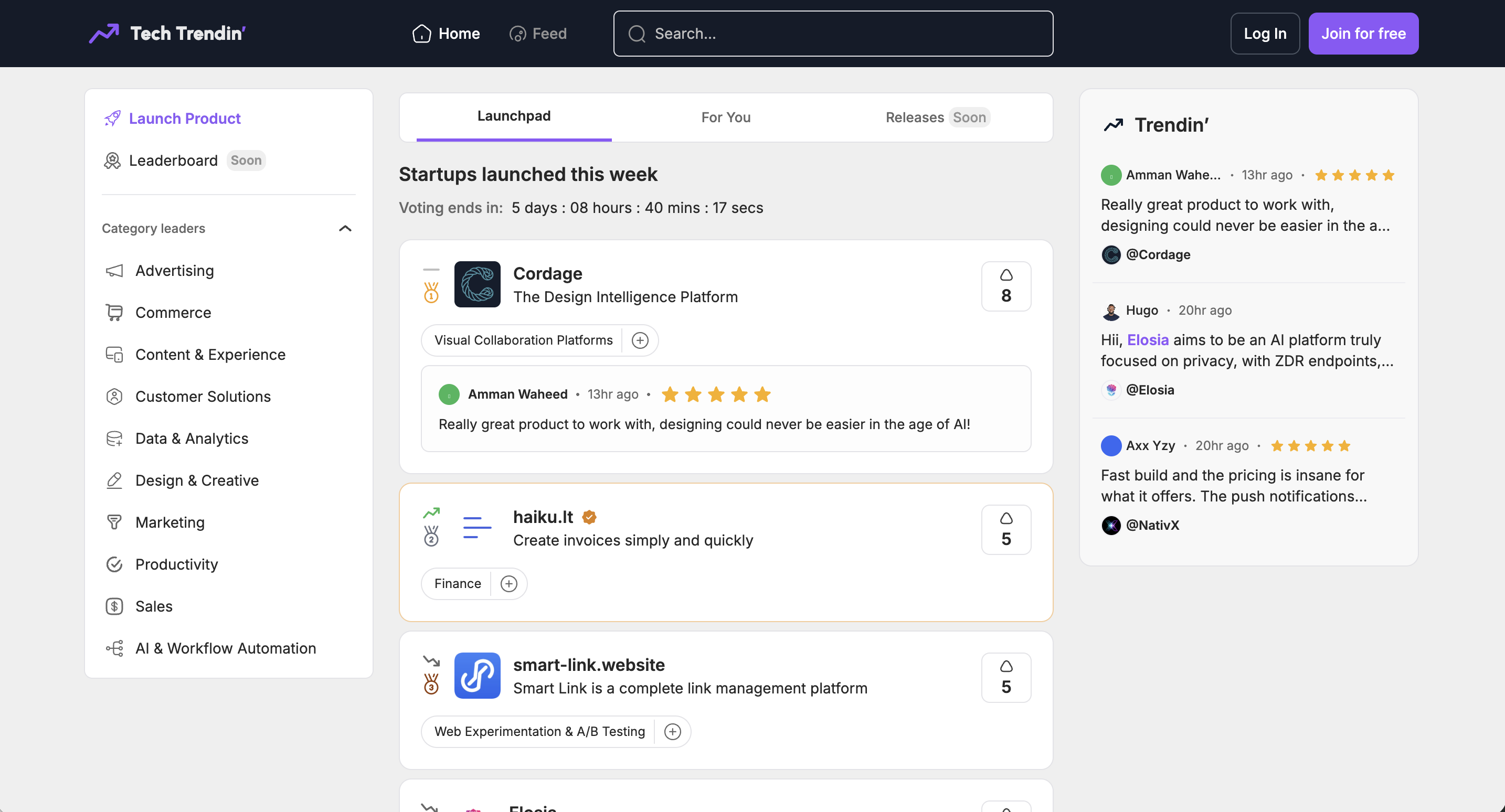
Task: Switch to the Launchpad tab
Action: (x=514, y=116)
